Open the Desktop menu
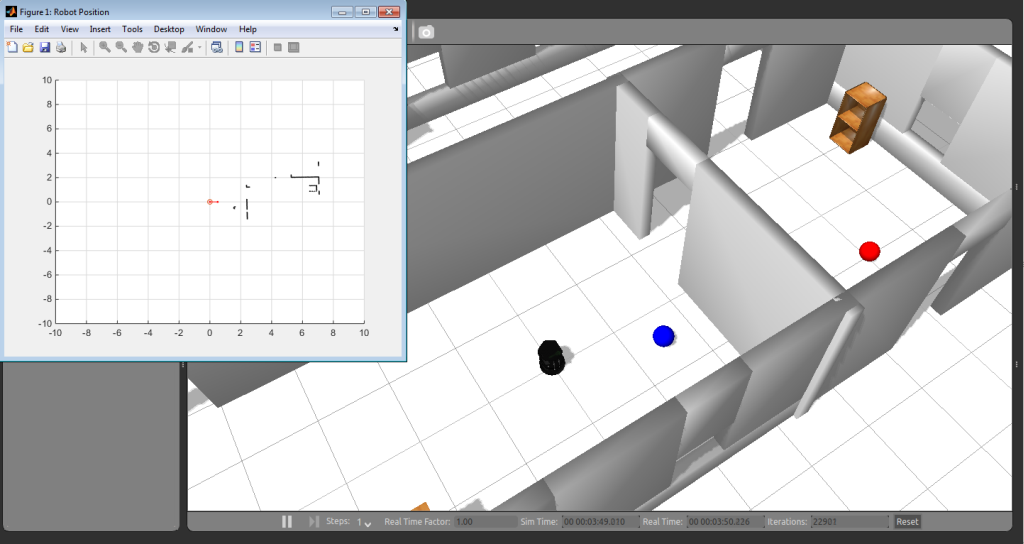Viewport: 1024px width, 544px height. click(169, 29)
